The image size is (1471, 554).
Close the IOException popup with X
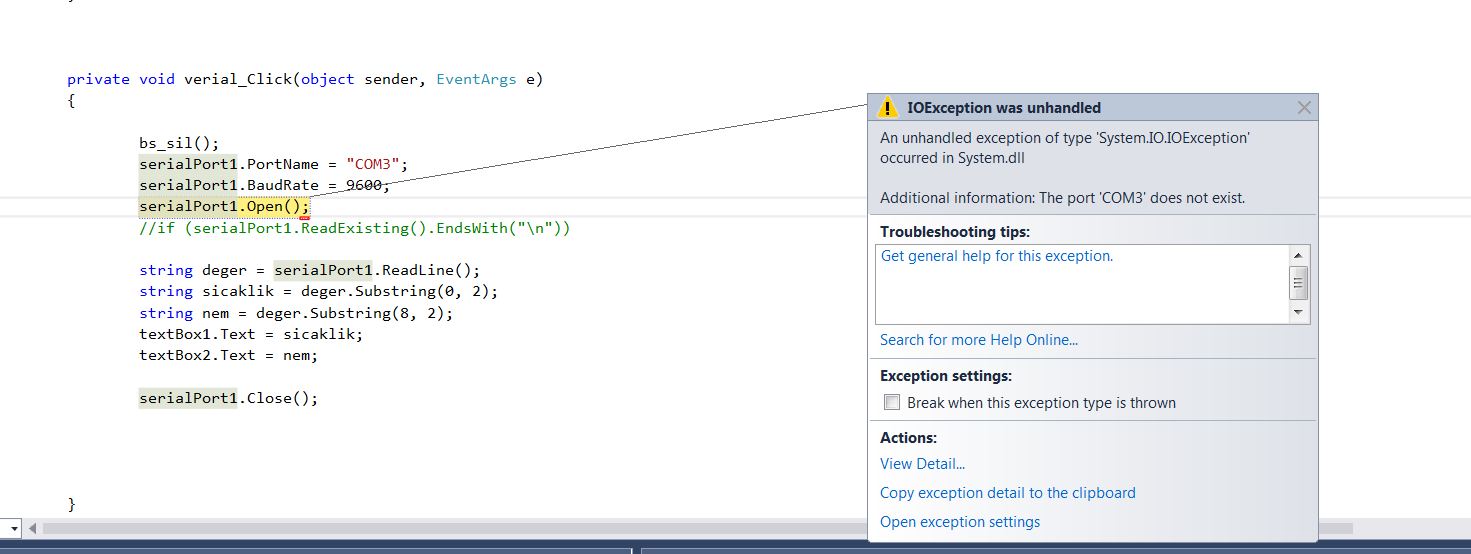(1304, 108)
